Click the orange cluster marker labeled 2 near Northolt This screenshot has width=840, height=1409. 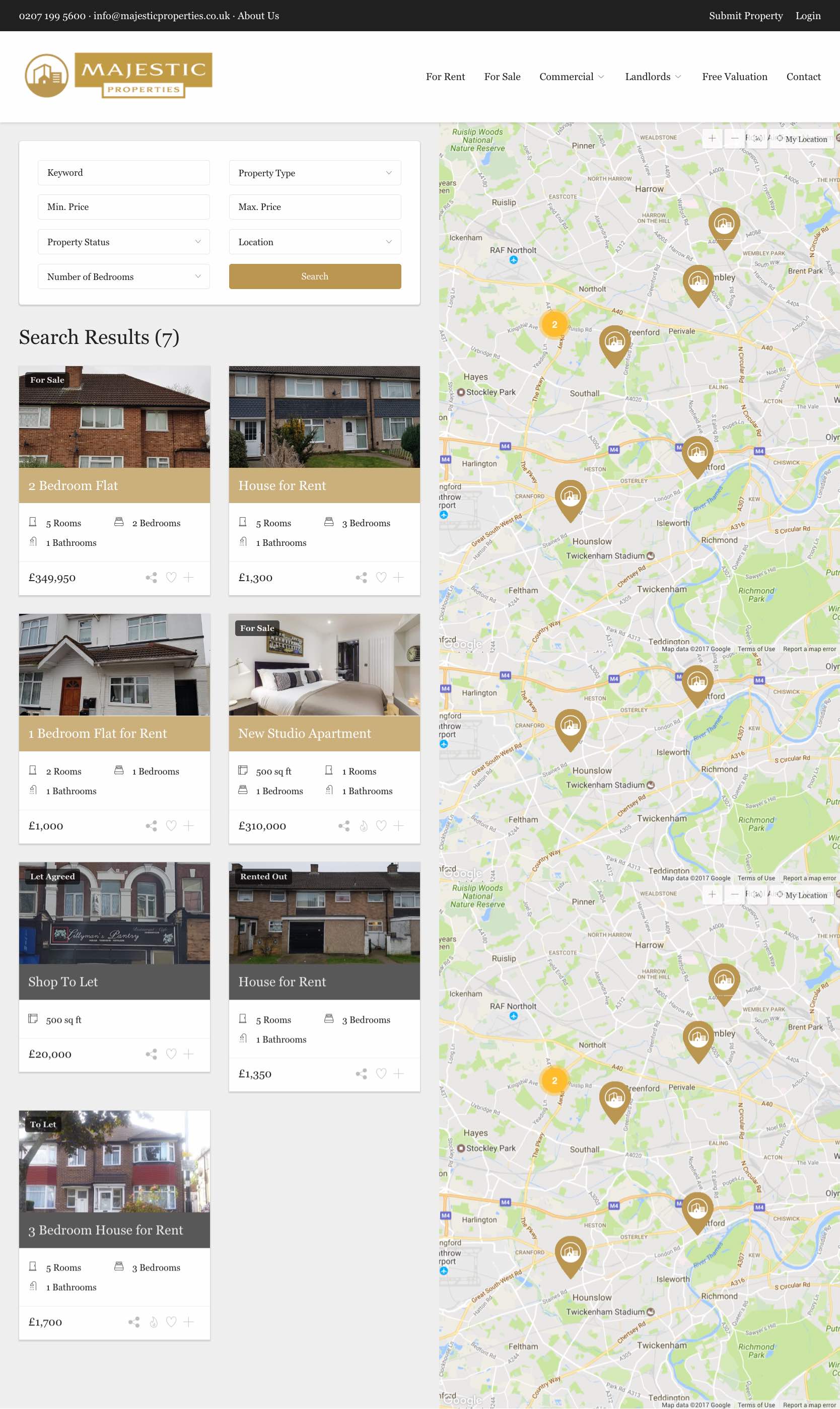click(x=554, y=324)
